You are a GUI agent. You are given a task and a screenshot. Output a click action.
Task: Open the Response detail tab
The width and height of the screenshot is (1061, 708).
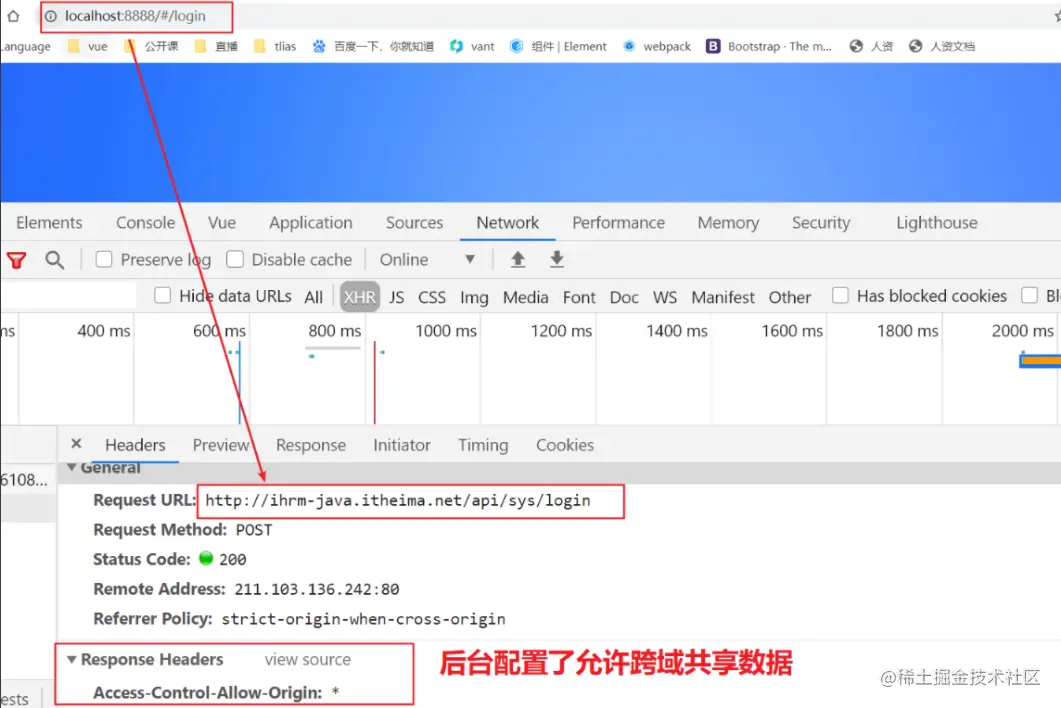[311, 445]
